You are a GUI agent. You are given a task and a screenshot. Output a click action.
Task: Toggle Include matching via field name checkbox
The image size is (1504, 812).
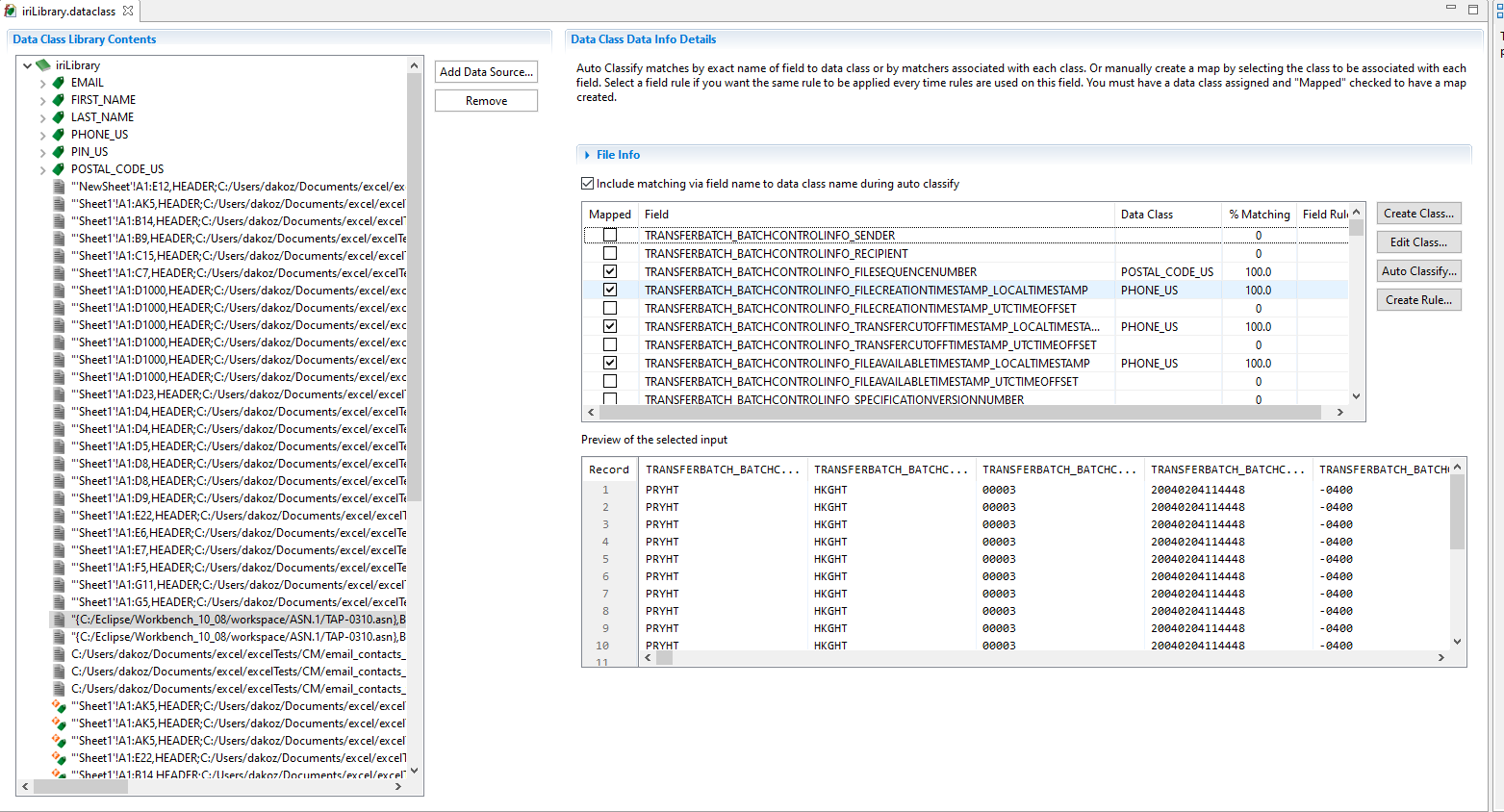[587, 183]
